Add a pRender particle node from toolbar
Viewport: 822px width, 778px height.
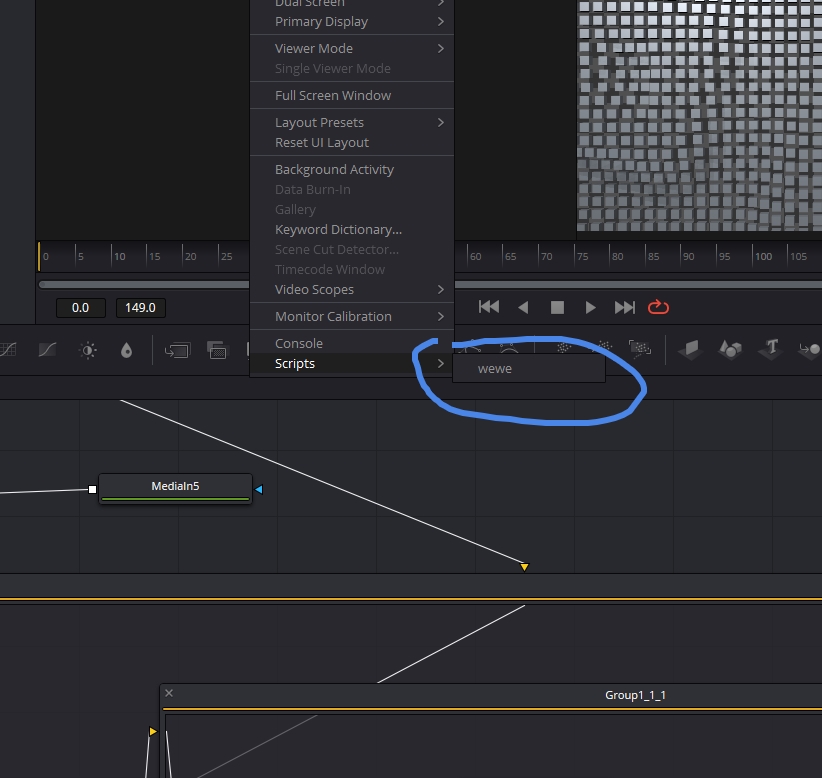(x=640, y=348)
